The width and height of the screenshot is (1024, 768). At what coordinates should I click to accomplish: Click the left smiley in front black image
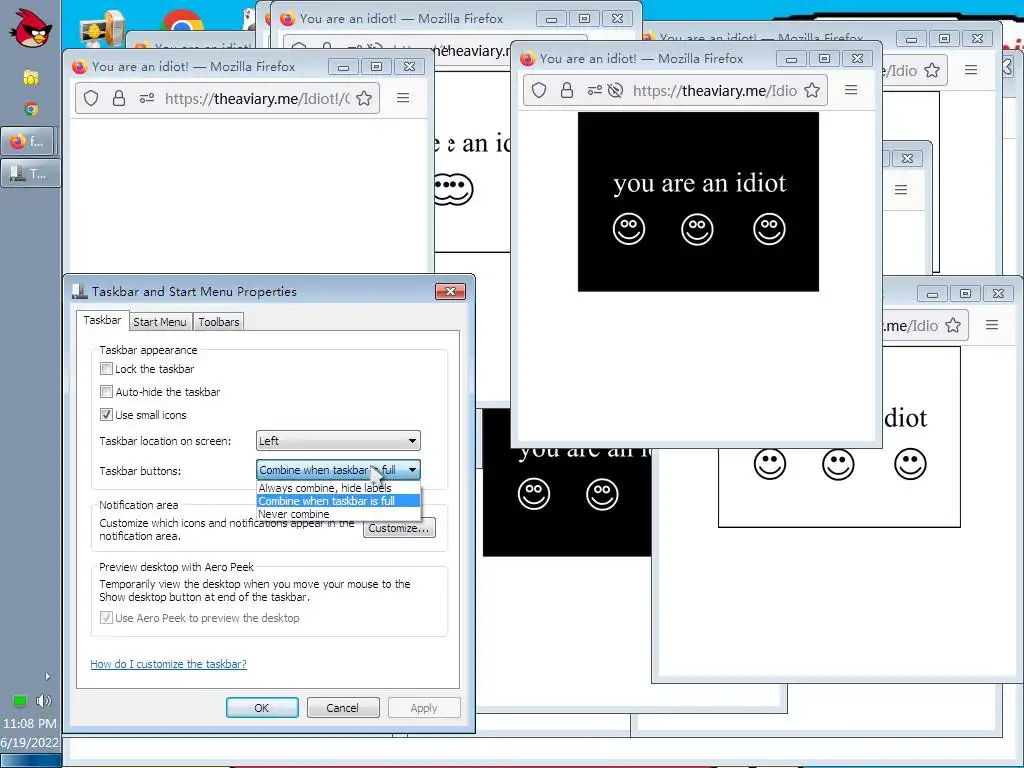[x=629, y=229]
